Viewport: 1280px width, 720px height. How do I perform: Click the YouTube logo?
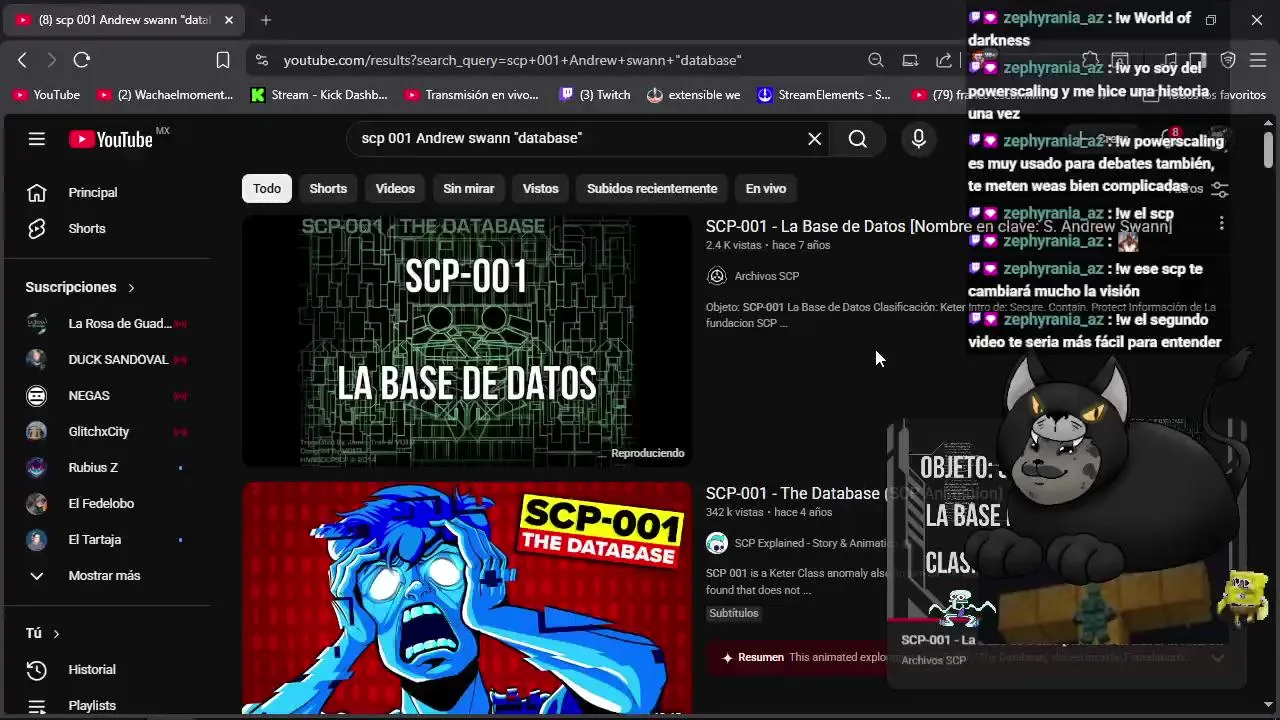click(111, 139)
